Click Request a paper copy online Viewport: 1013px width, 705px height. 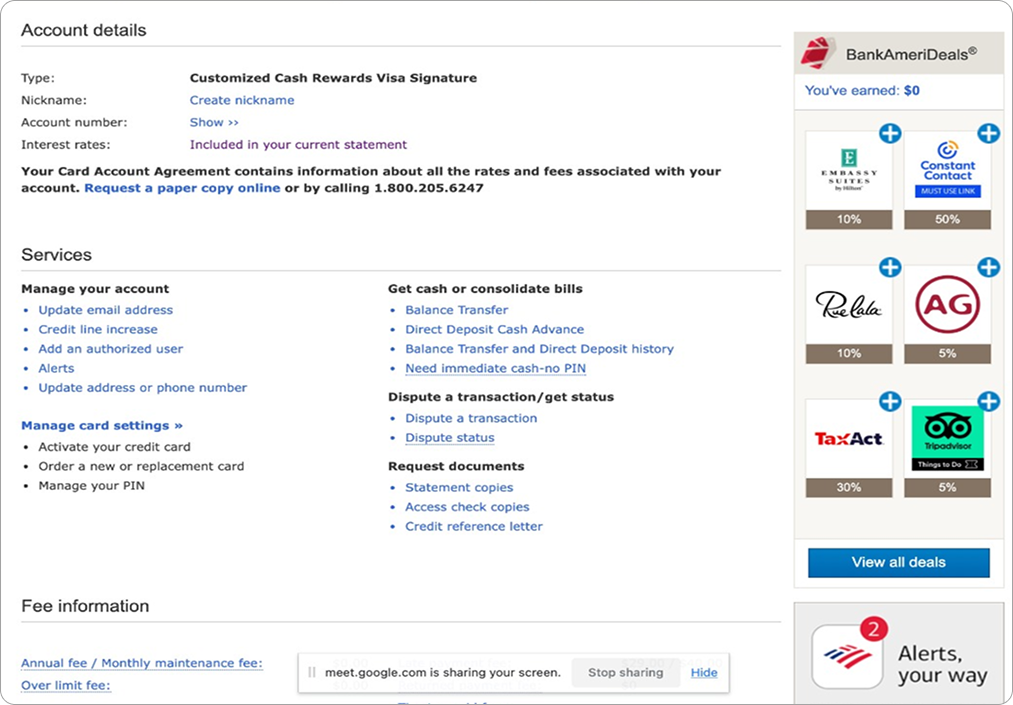click(182, 188)
